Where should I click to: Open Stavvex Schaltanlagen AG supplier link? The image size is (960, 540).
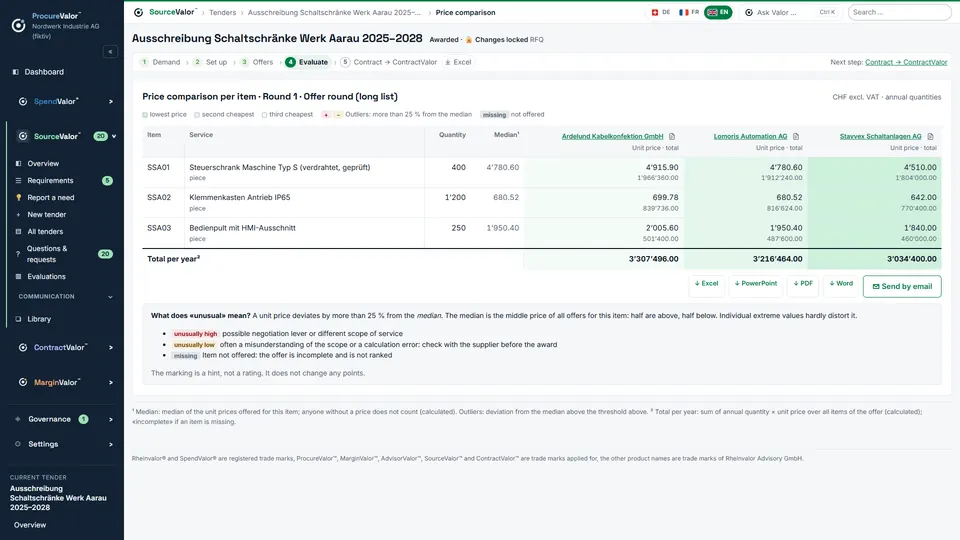880,137
